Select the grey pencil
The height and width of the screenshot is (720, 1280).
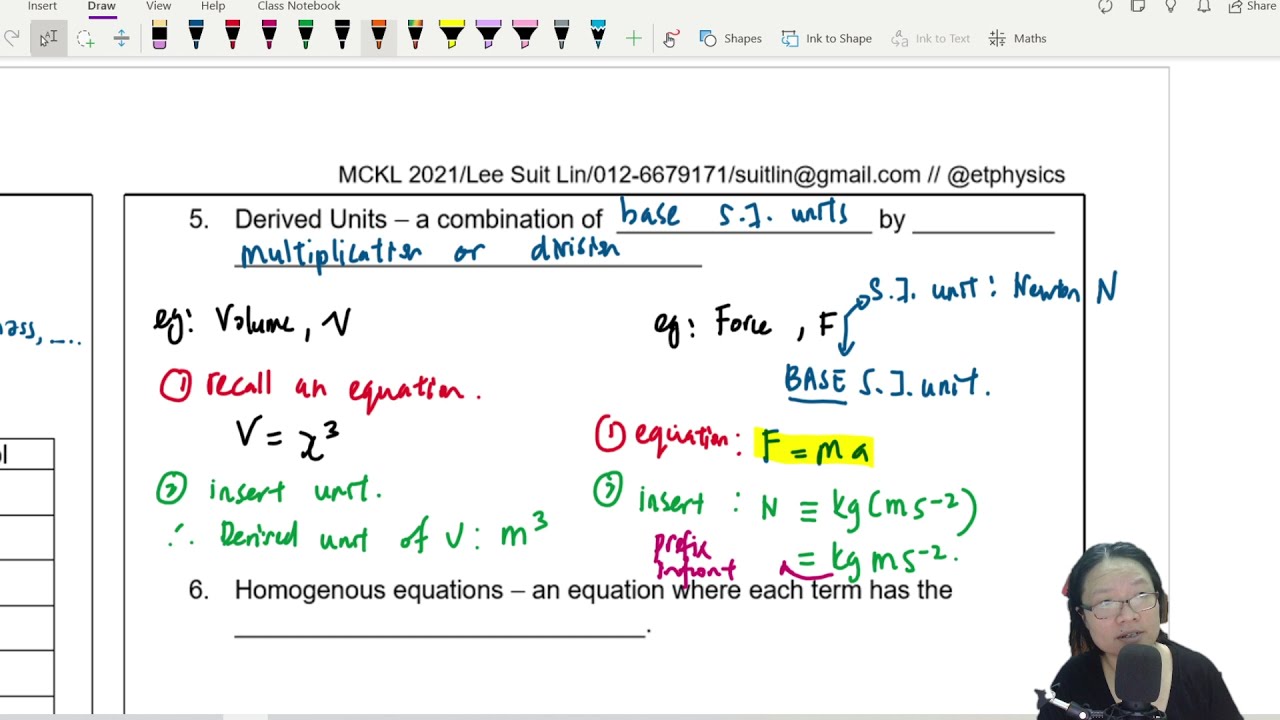click(561, 37)
